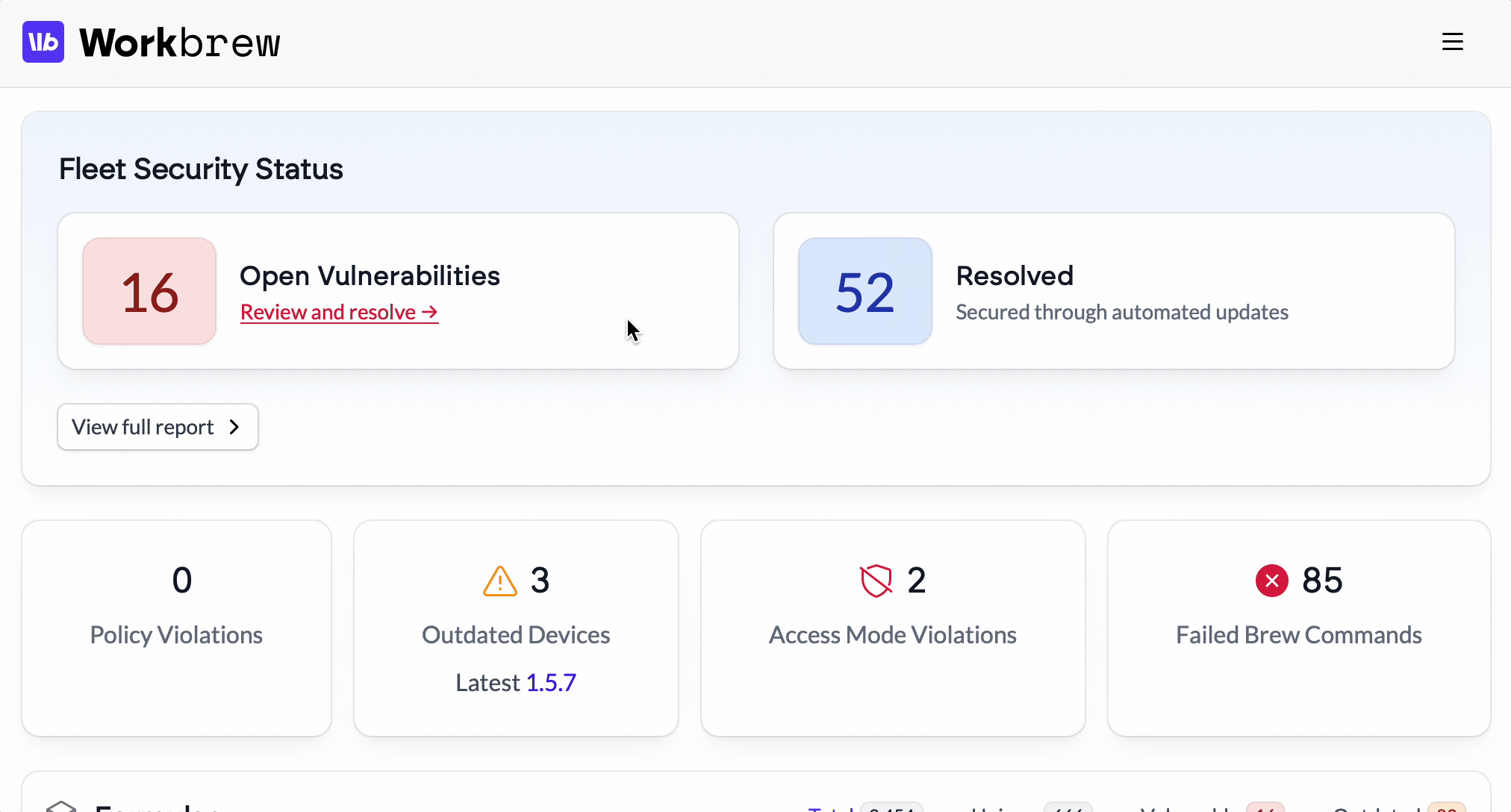Viewport: 1511px width, 812px height.
Task: Click the Workbrew wordmark text
Action: pyautogui.click(x=179, y=43)
